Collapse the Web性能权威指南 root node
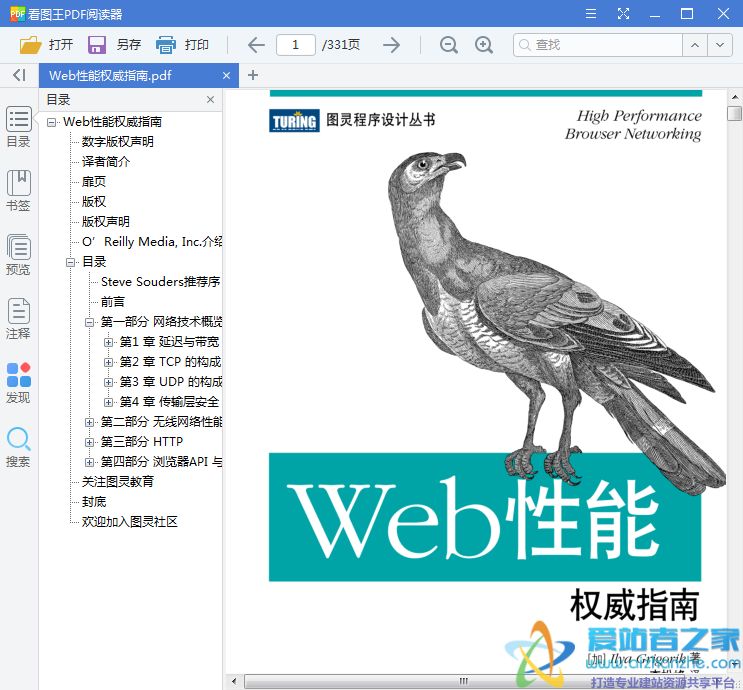 point(51,122)
